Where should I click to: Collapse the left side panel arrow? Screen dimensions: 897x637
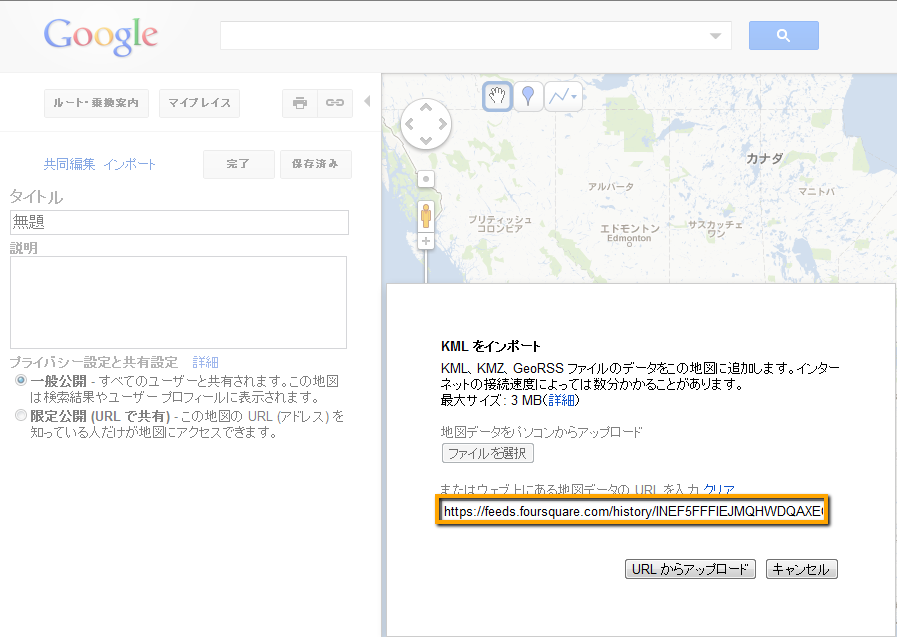tap(367, 101)
